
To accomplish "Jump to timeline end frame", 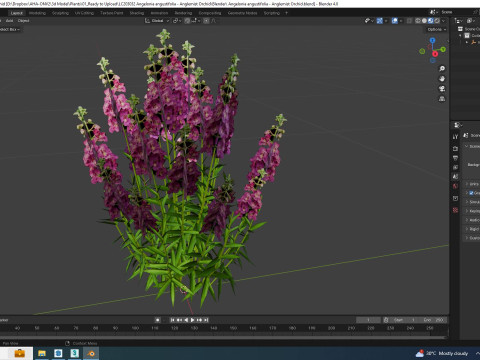I will (206, 320).
